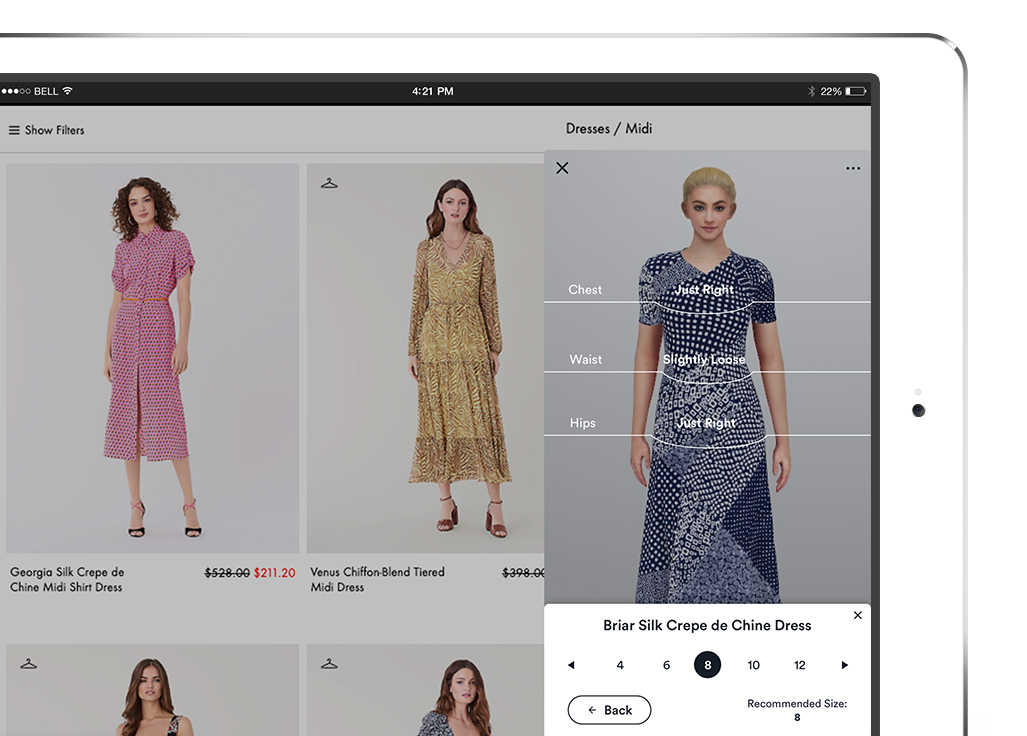The width and height of the screenshot is (1027, 736).
Task: Tap hanger icon on Venus Chiffon-Blend dress
Action: click(x=329, y=183)
